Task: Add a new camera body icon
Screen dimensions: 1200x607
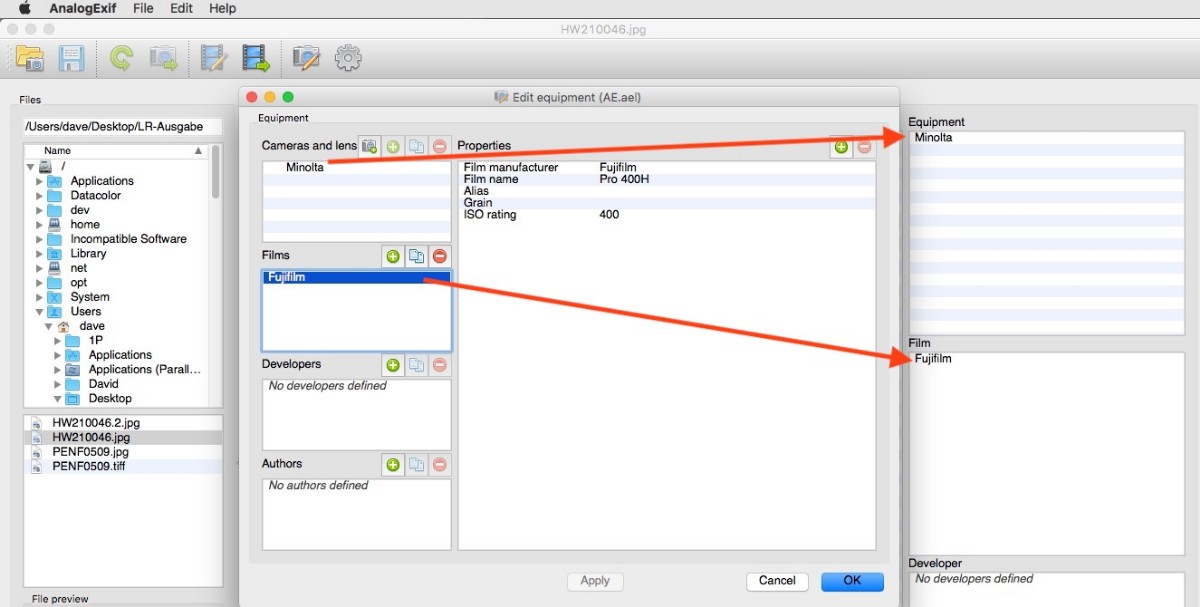Action: [369, 146]
